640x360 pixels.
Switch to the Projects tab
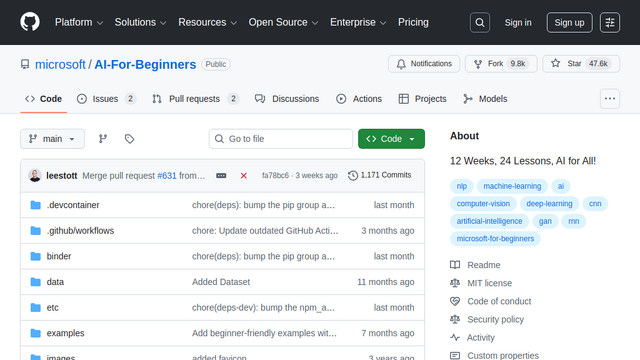tap(422, 99)
